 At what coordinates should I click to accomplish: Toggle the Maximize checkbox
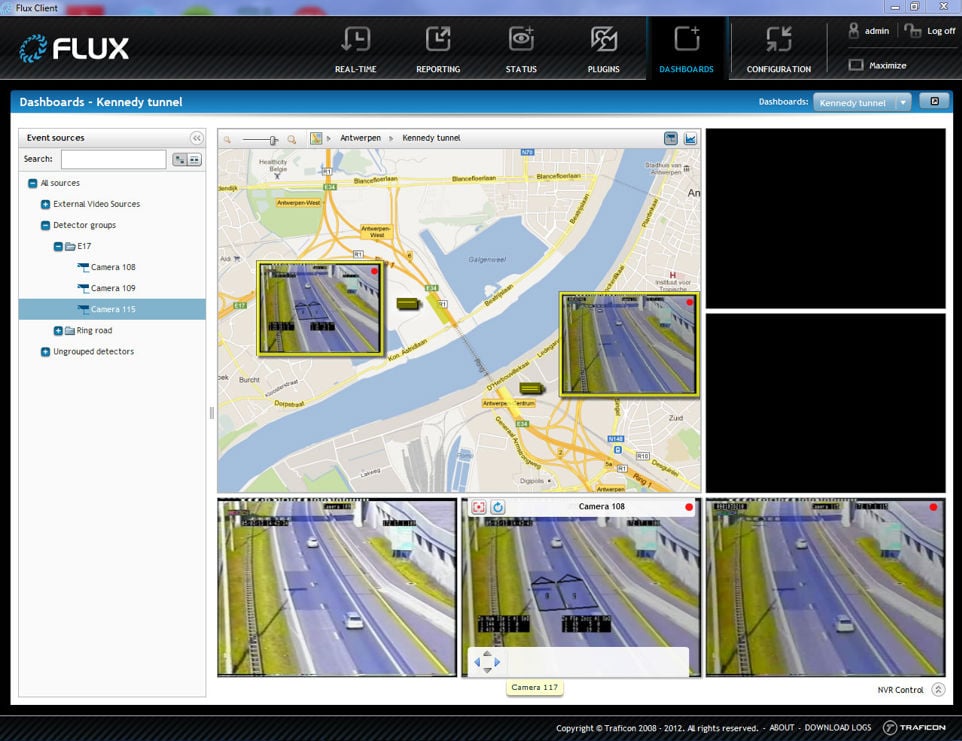point(856,66)
